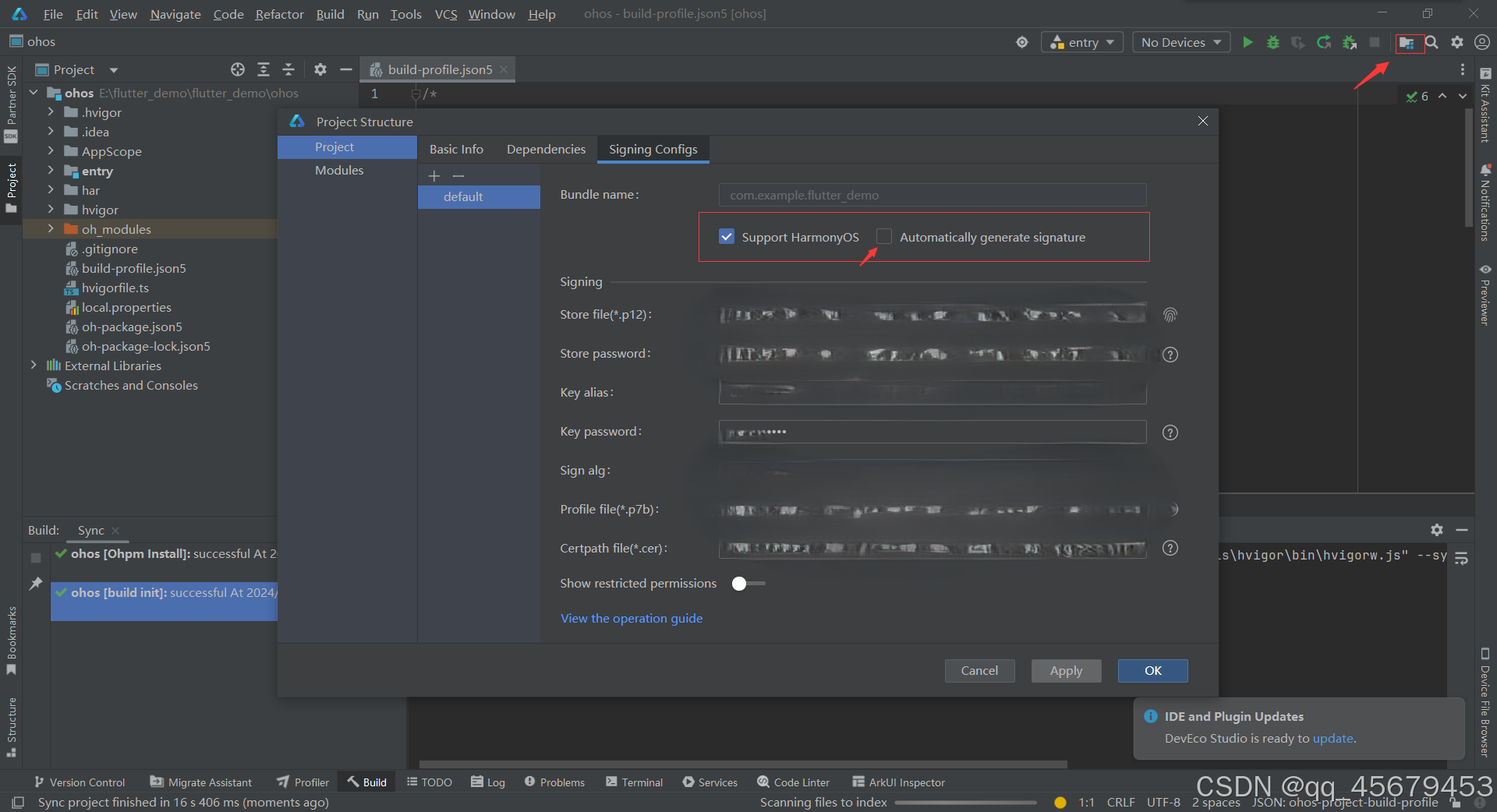
Task: Switch to Dependencies tab
Action: pyautogui.click(x=546, y=149)
